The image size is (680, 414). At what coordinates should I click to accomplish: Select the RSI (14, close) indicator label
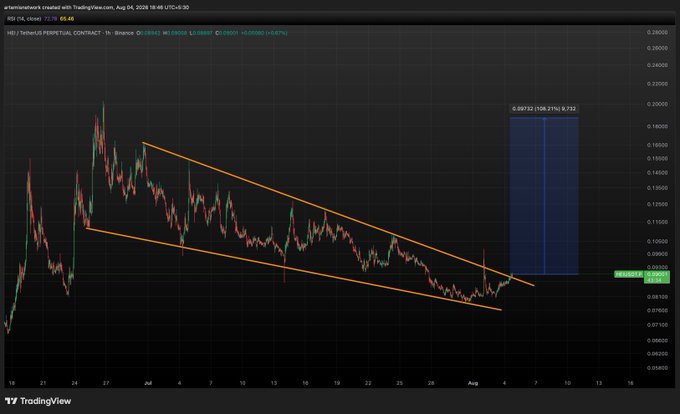(24, 19)
